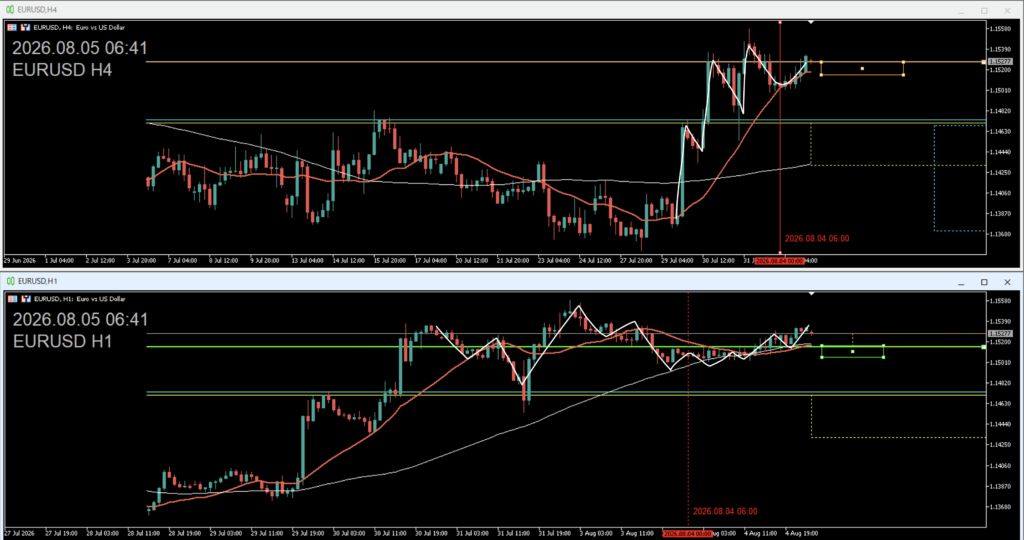Viewport: 1024px width, 540px height.
Task: Open one-click trading panel on H1 chart
Action: 12,299
